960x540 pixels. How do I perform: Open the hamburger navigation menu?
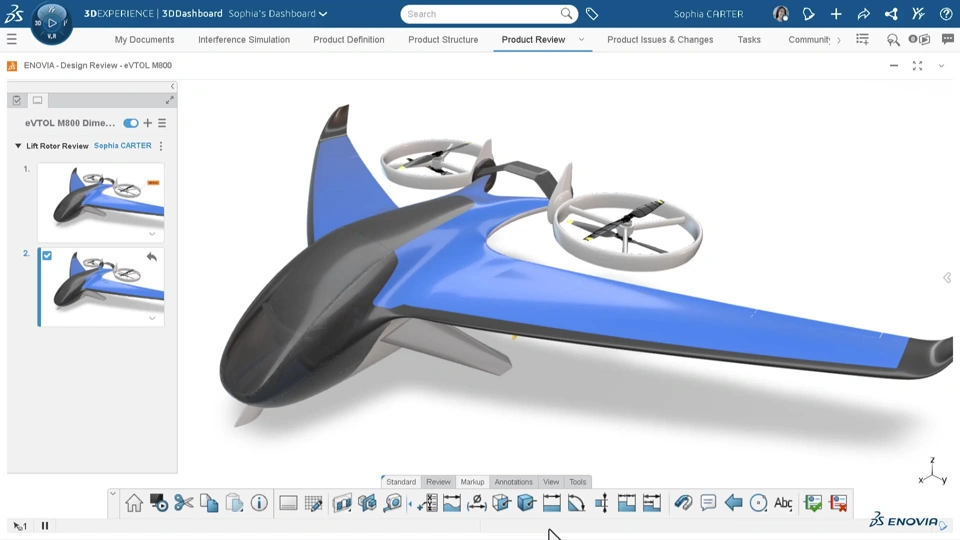12,40
